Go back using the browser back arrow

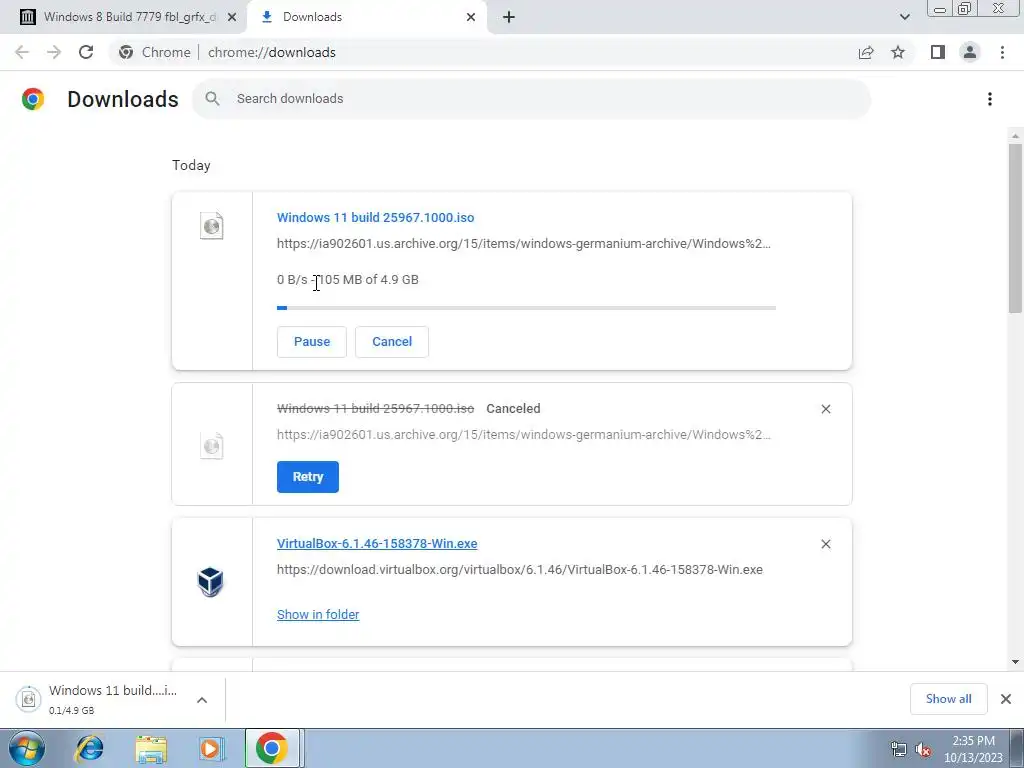coord(22,52)
